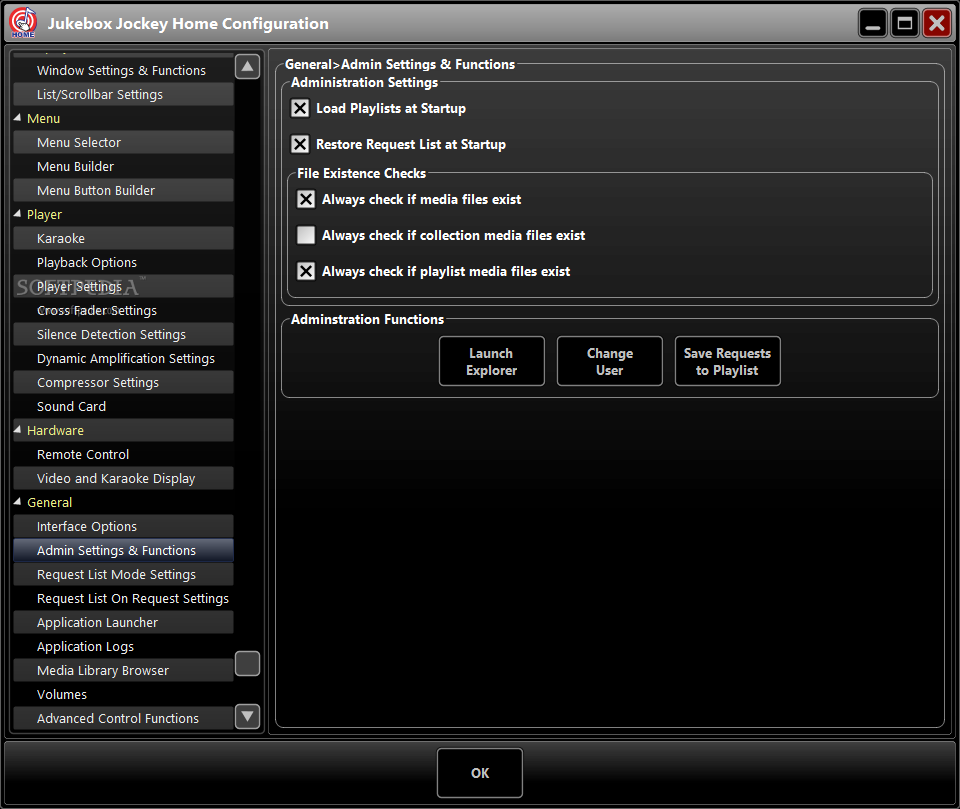Toggle Always check if playlist media files exist
Image resolution: width=960 pixels, height=809 pixels.
tap(306, 271)
